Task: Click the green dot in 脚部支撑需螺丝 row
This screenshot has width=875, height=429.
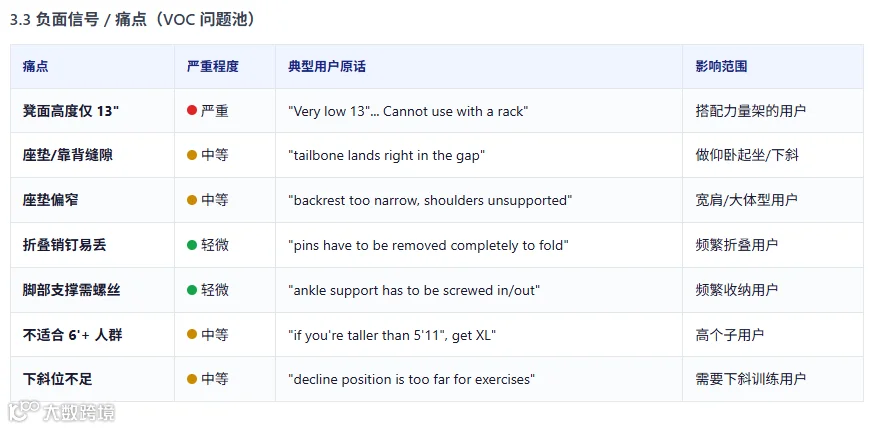Action: click(192, 290)
